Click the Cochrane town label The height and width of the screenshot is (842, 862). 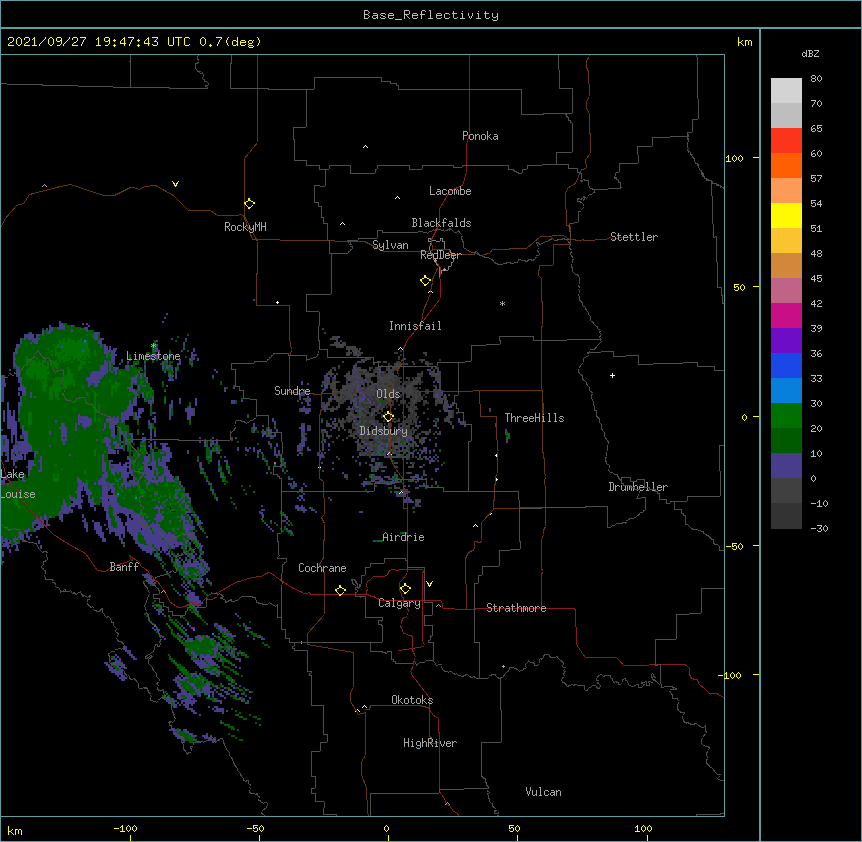[x=322, y=568]
